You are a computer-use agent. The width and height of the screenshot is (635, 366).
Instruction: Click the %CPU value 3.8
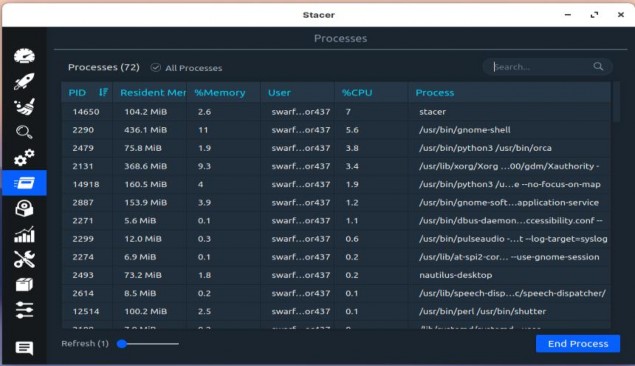(352, 148)
